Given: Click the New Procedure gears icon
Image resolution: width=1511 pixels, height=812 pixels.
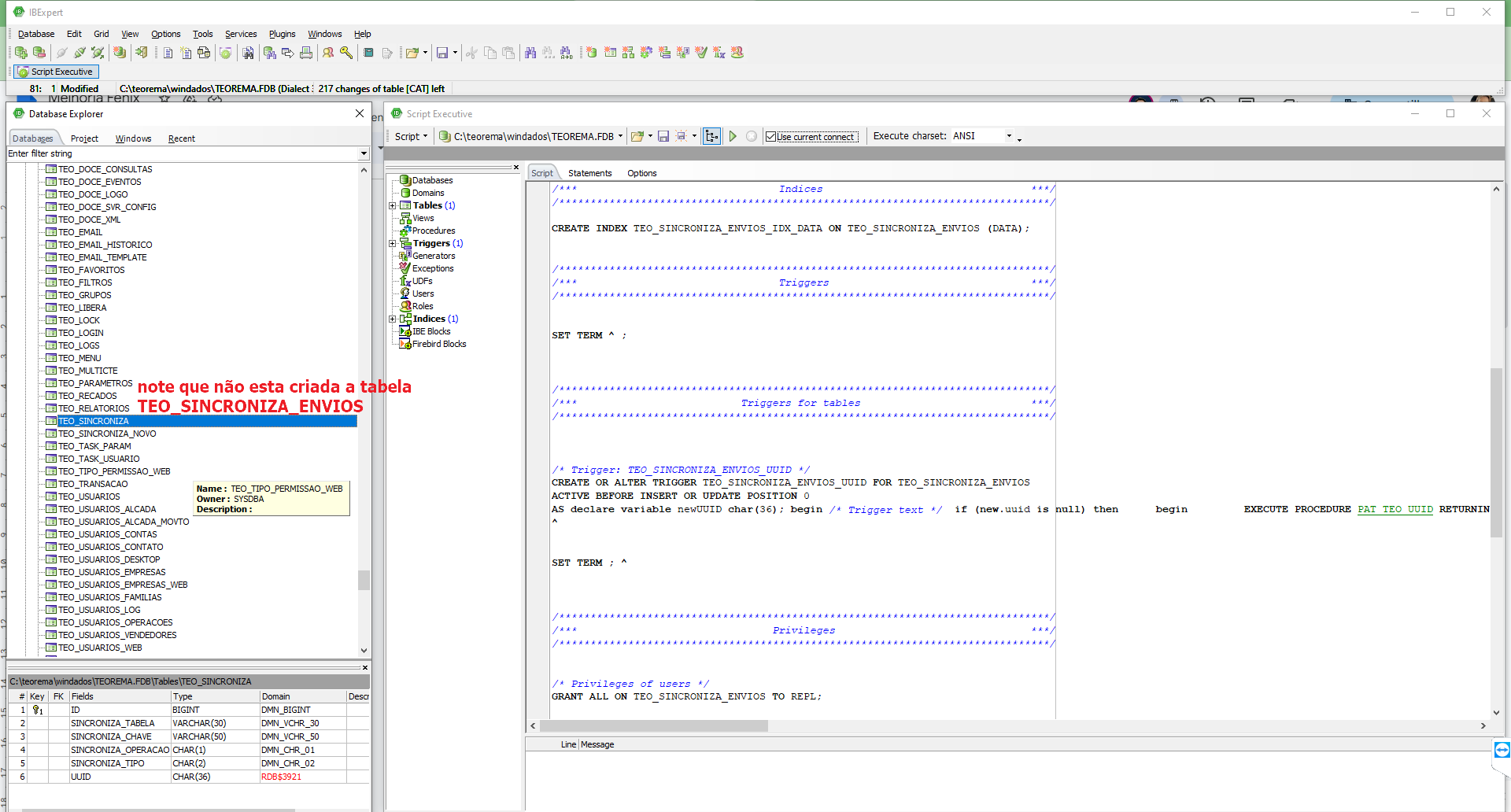Looking at the screenshot, I should point(646,53).
